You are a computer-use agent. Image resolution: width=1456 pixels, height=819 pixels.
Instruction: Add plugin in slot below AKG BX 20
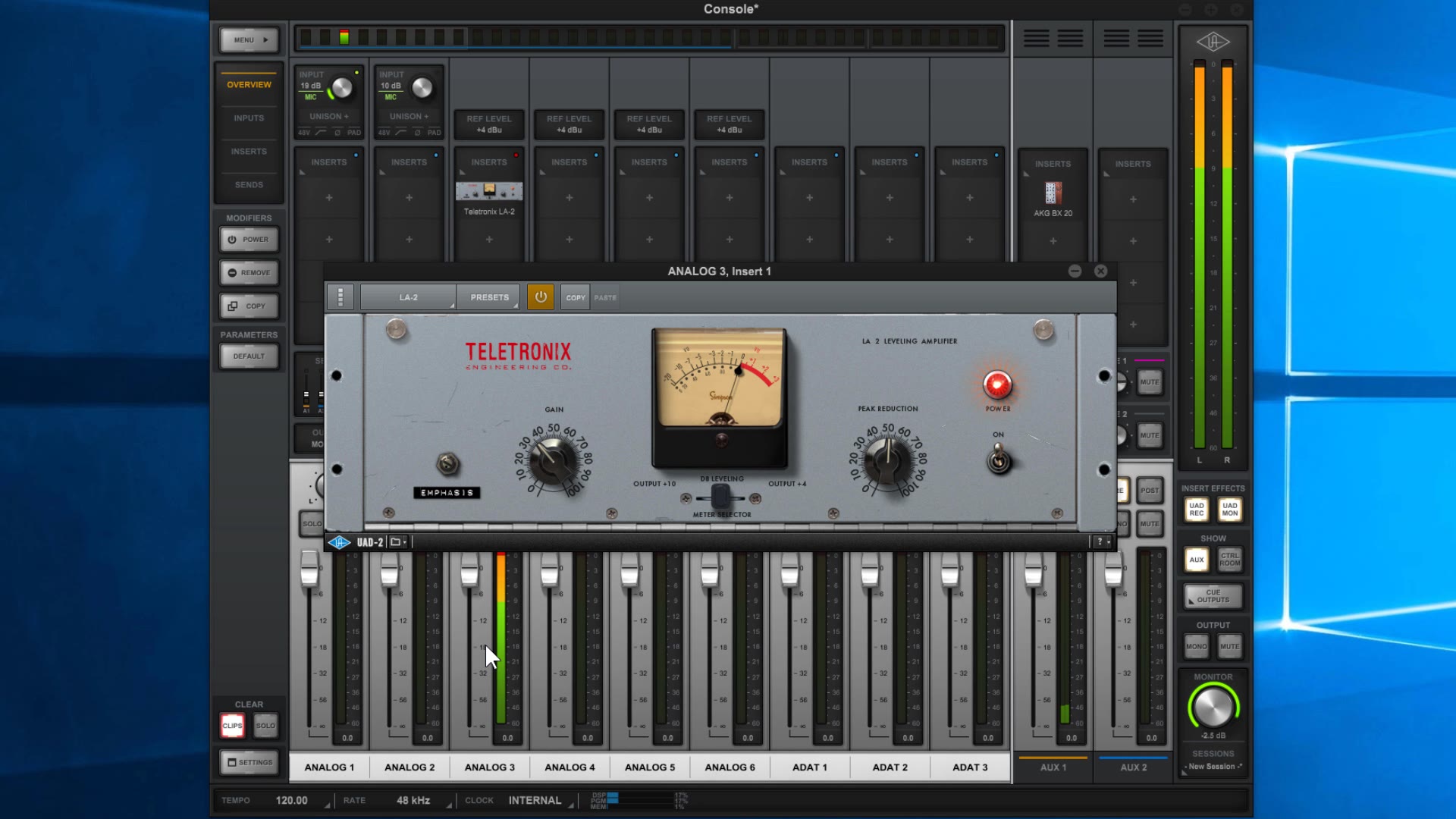(x=1053, y=241)
